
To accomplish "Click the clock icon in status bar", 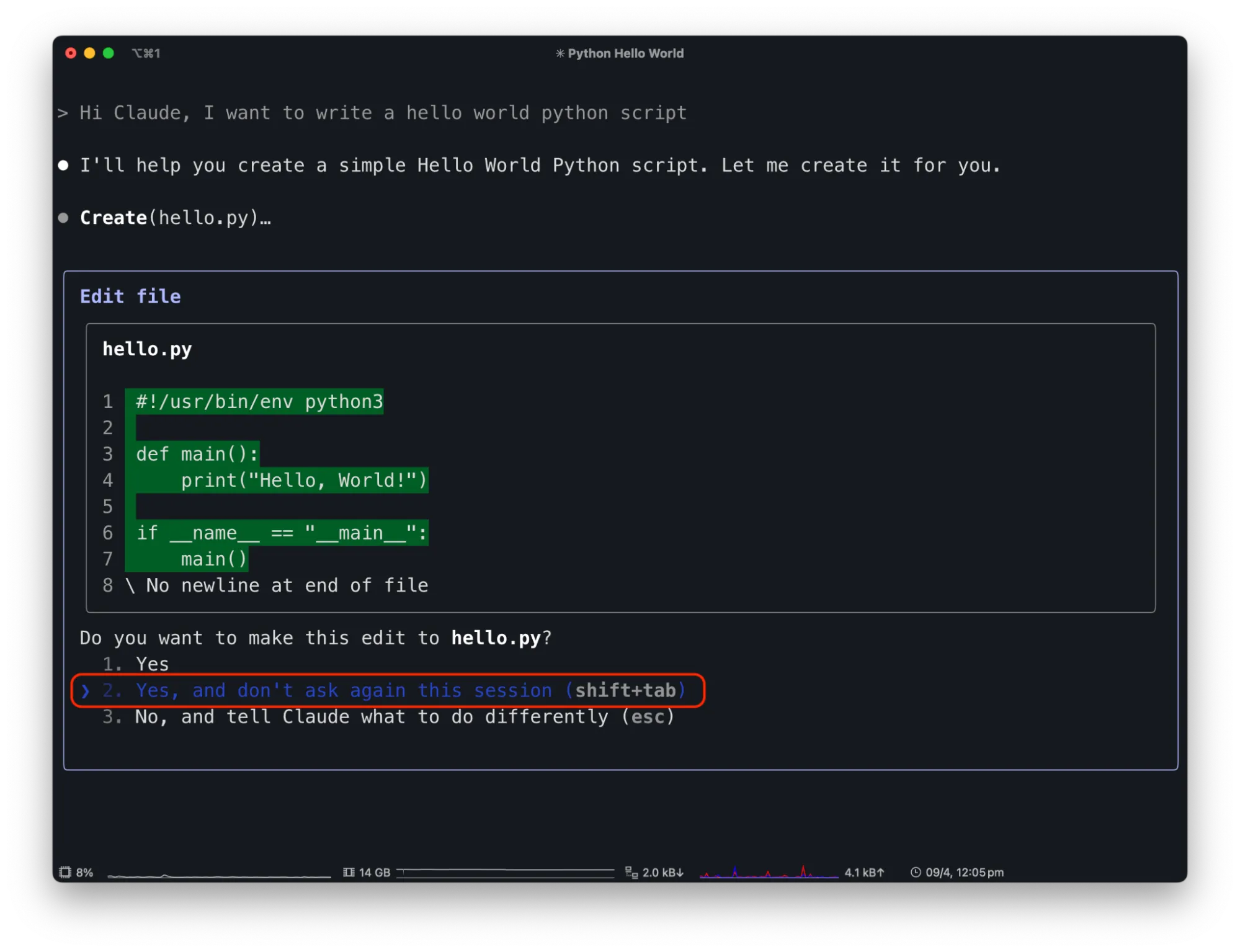I will [x=915, y=872].
